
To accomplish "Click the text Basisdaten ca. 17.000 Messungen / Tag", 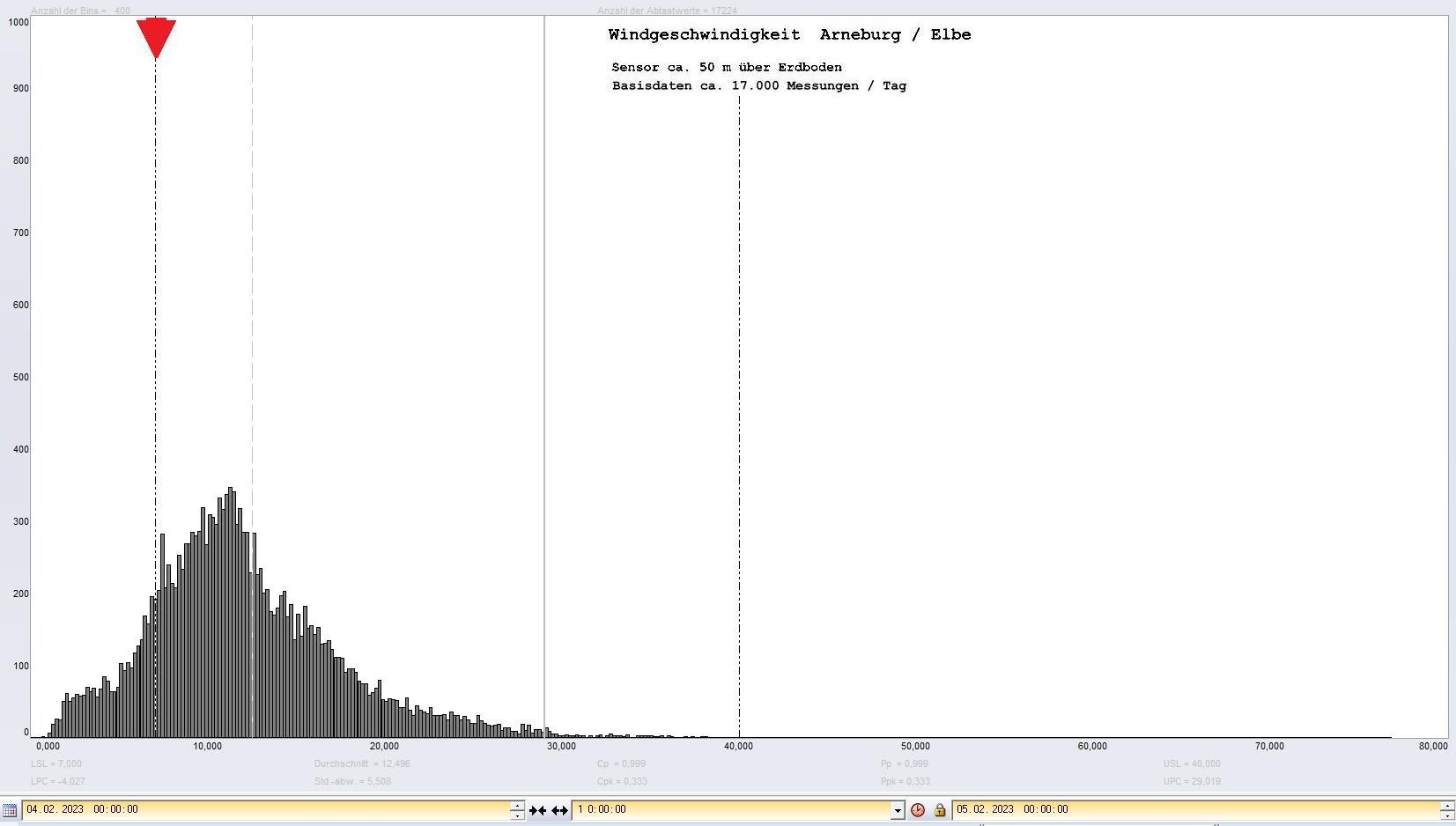I will (759, 85).
